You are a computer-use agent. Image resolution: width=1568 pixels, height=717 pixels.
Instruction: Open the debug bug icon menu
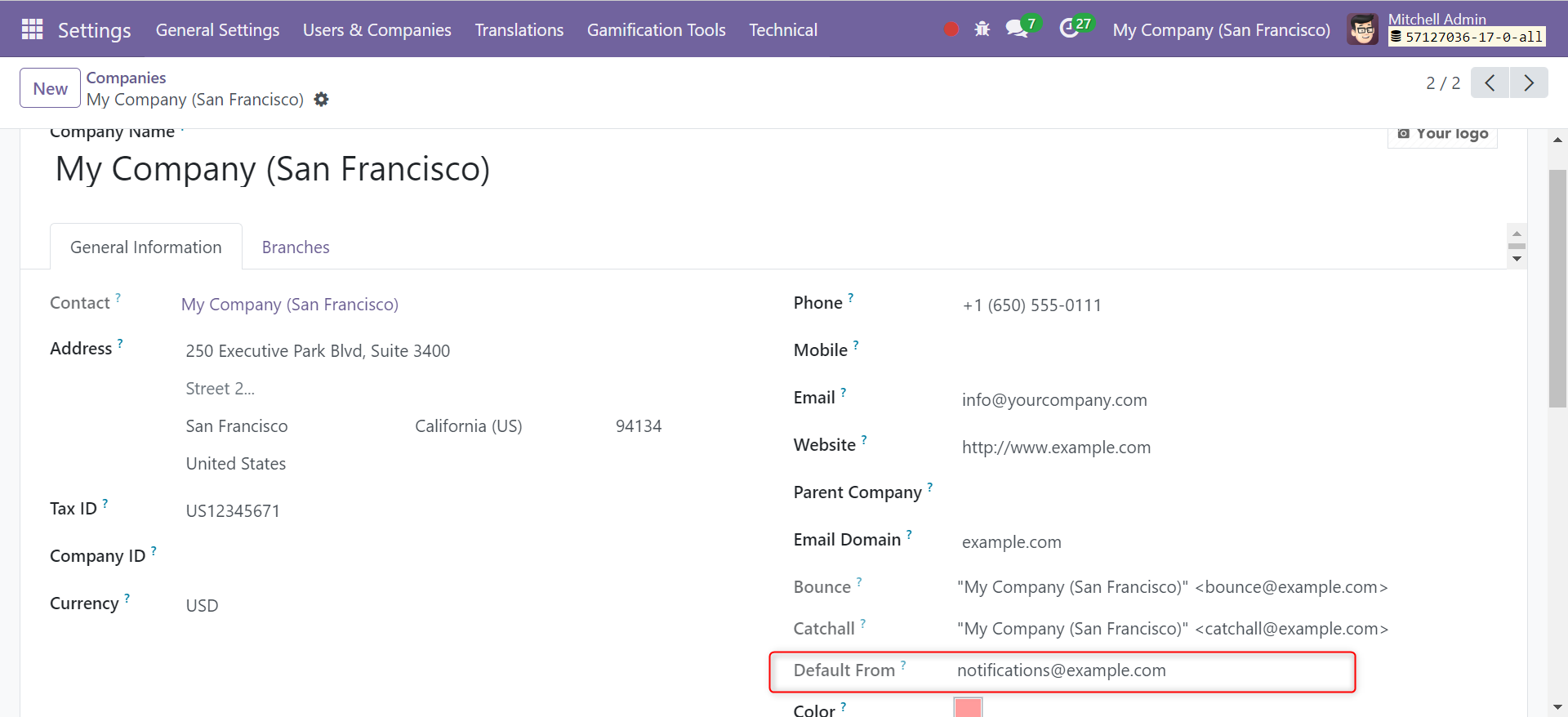pos(982,29)
